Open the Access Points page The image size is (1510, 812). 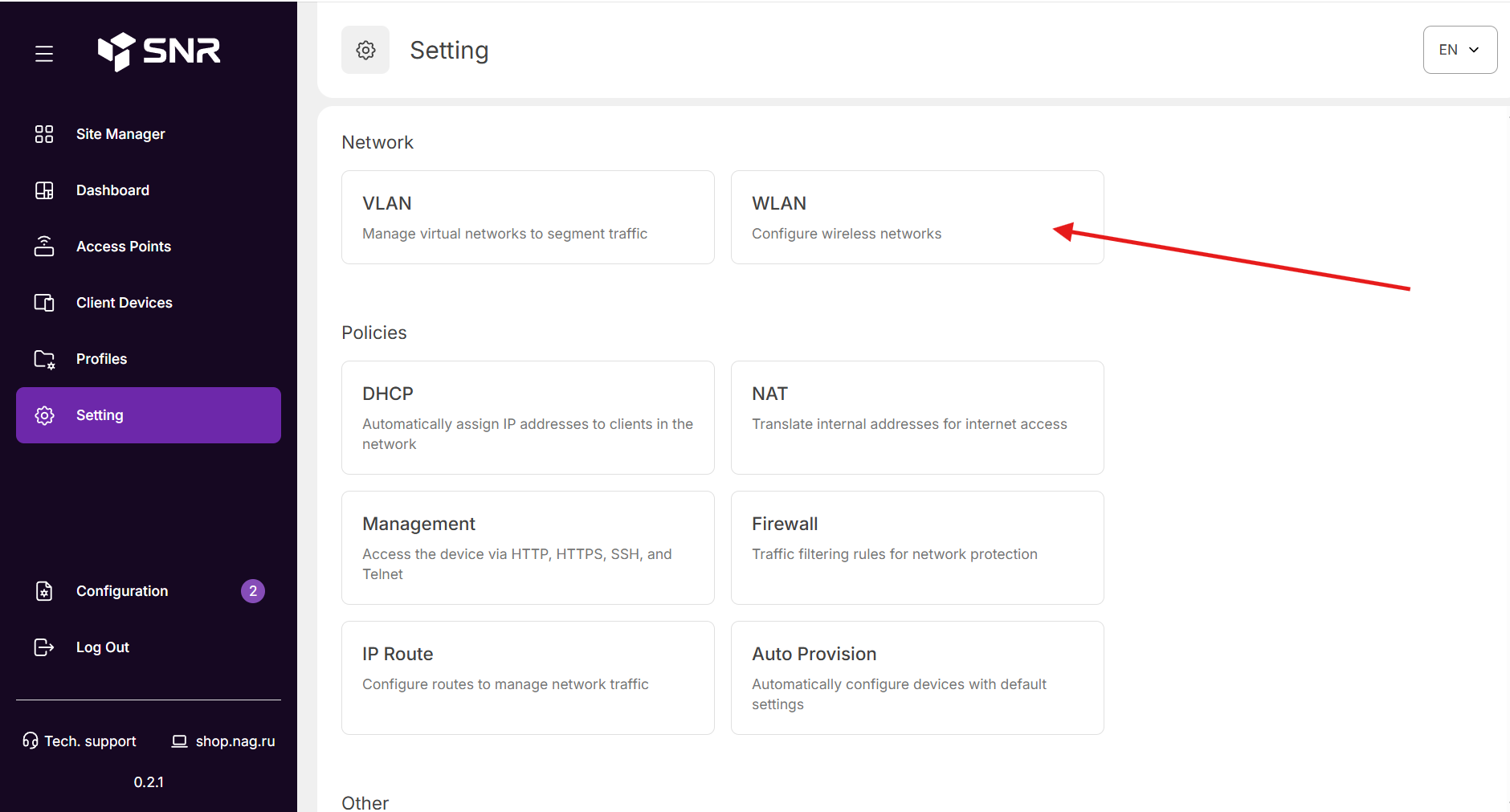[x=149, y=247]
